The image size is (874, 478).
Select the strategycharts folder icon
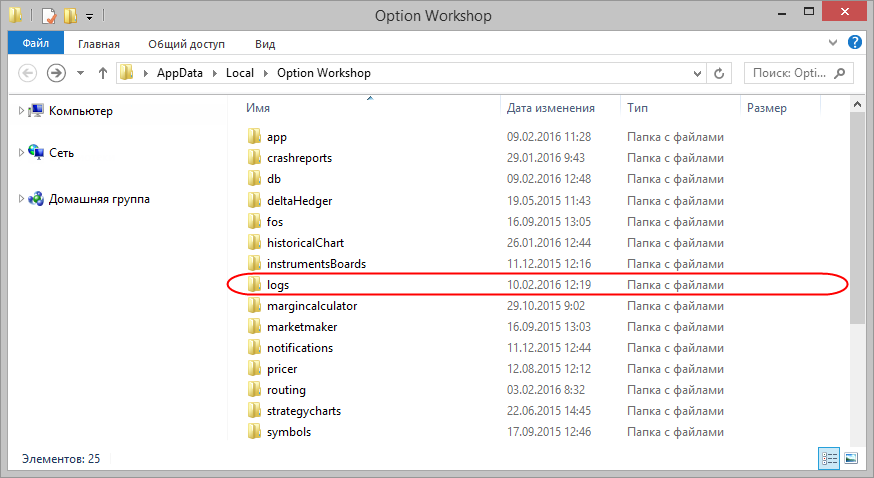pyautogui.click(x=254, y=411)
